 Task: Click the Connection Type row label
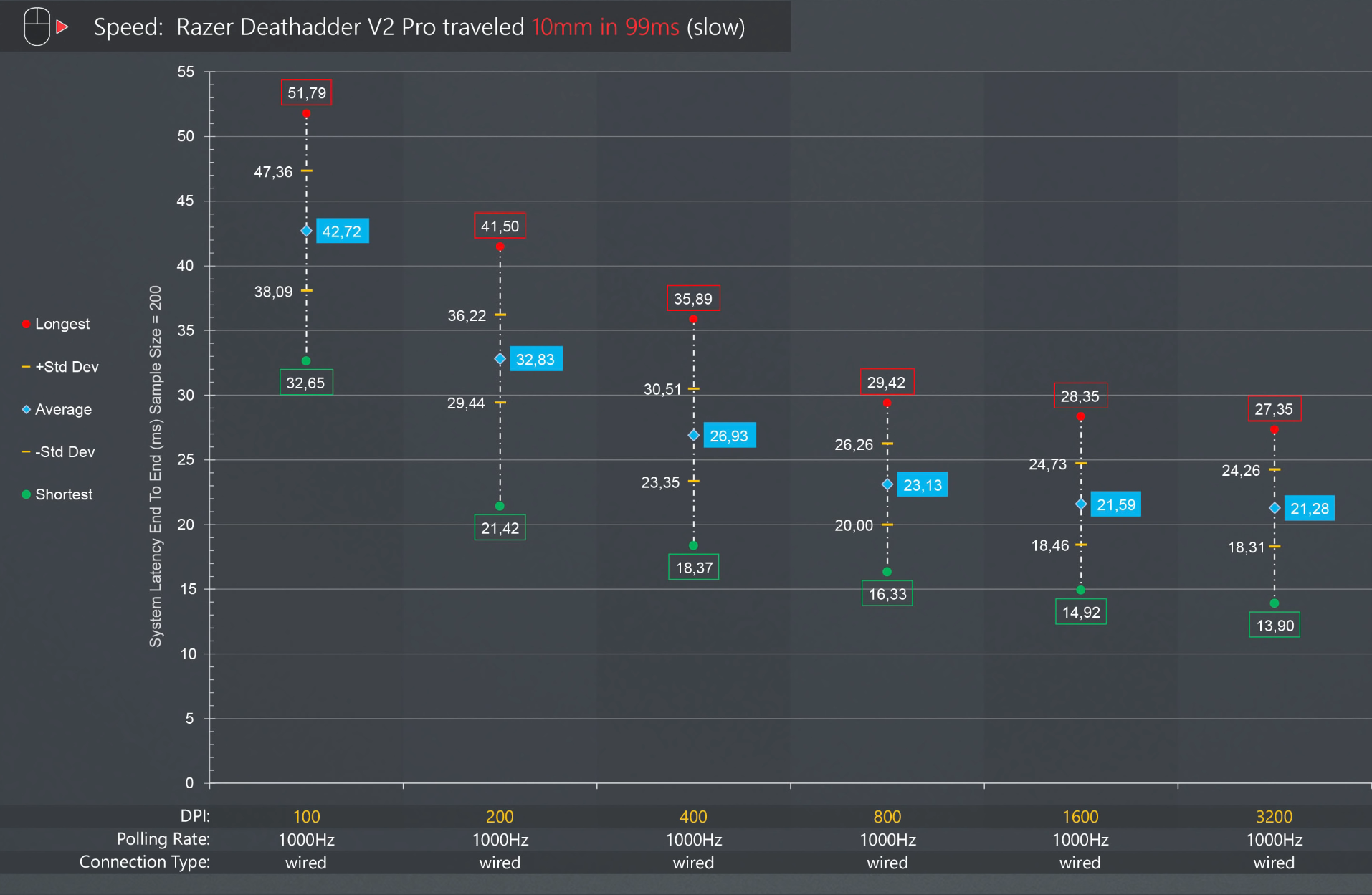(145, 862)
